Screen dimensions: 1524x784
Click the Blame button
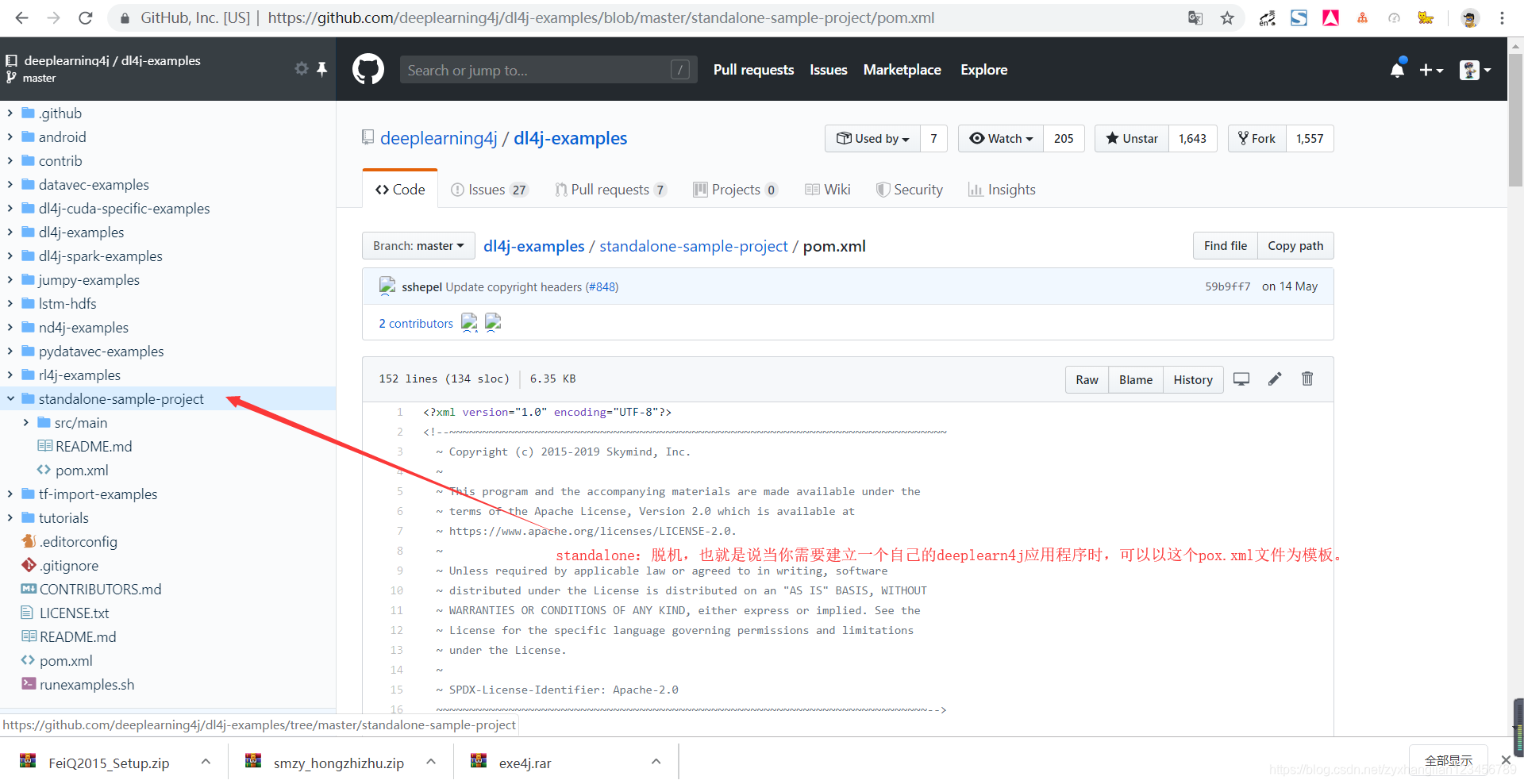point(1135,380)
